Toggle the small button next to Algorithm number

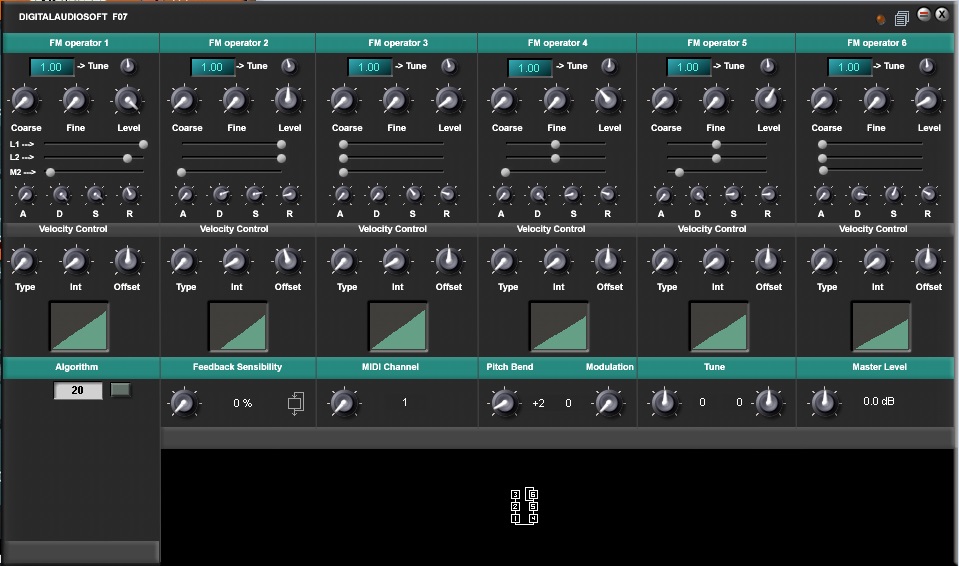coord(121,390)
